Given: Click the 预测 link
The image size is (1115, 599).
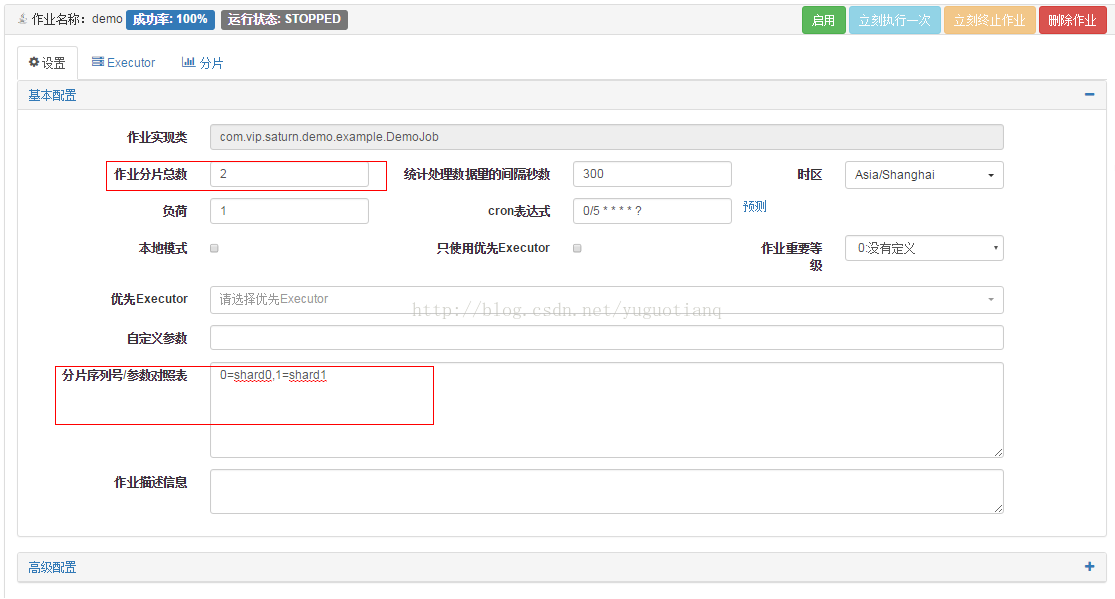Looking at the screenshot, I should pos(754,206).
